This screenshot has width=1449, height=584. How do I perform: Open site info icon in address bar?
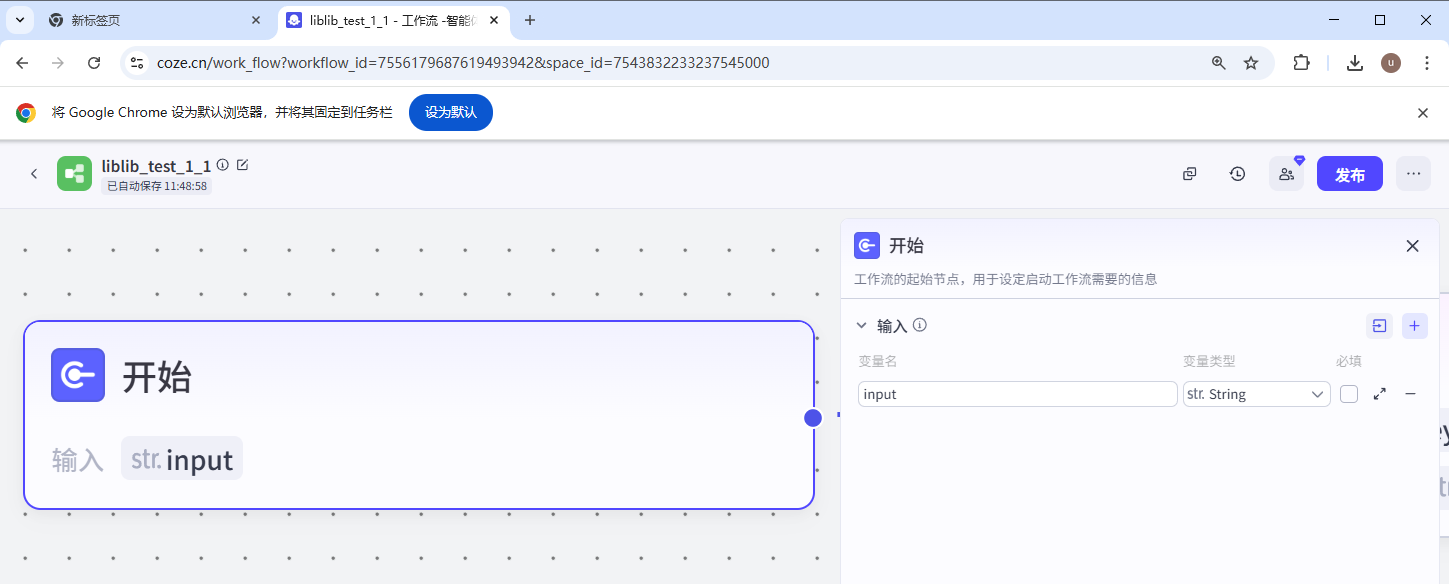click(138, 62)
